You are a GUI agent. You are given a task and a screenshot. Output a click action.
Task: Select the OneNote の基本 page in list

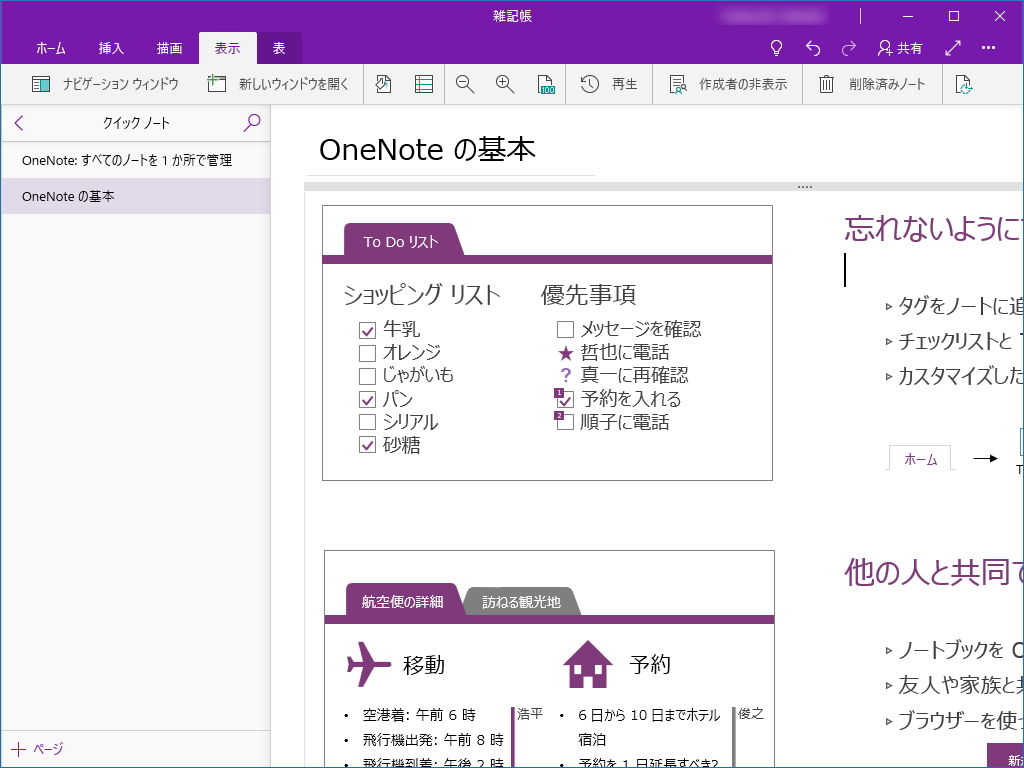pyautogui.click(x=136, y=196)
